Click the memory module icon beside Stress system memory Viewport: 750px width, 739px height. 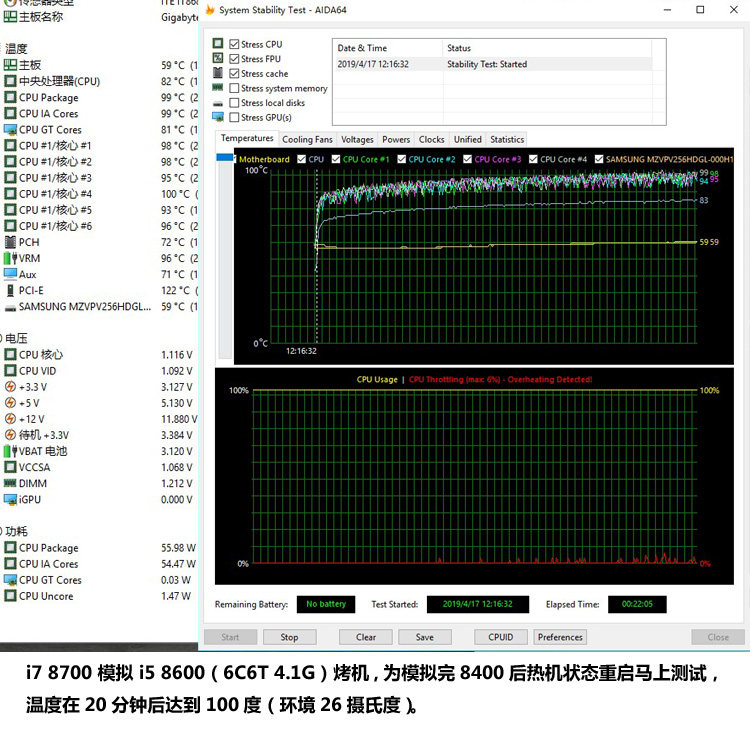coord(218,88)
